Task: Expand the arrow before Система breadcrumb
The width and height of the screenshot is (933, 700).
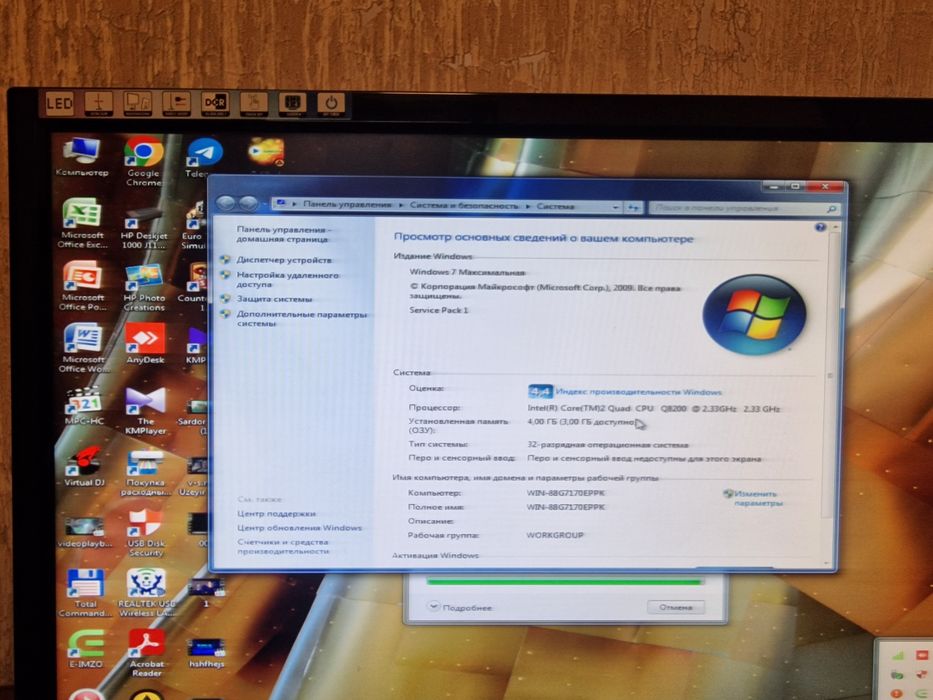Action: [x=528, y=206]
